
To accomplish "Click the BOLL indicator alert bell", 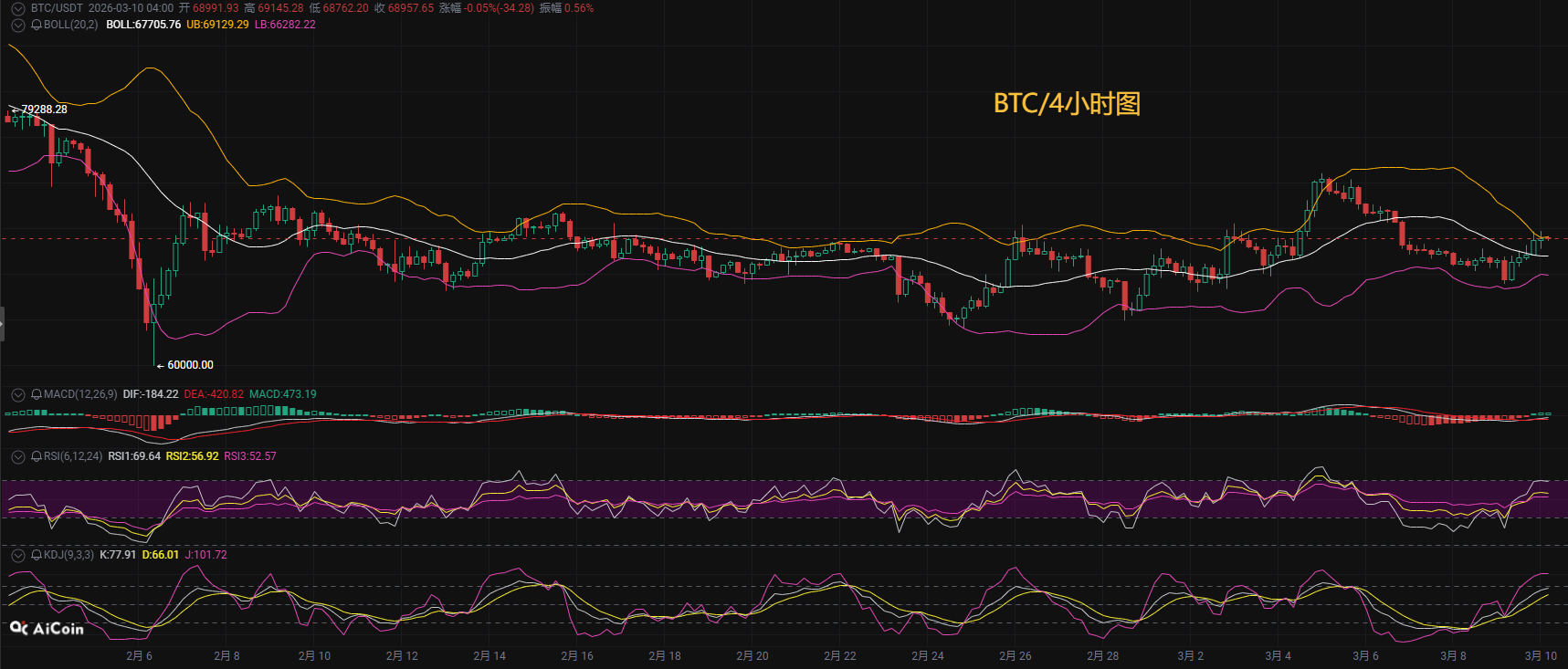I will (x=37, y=25).
